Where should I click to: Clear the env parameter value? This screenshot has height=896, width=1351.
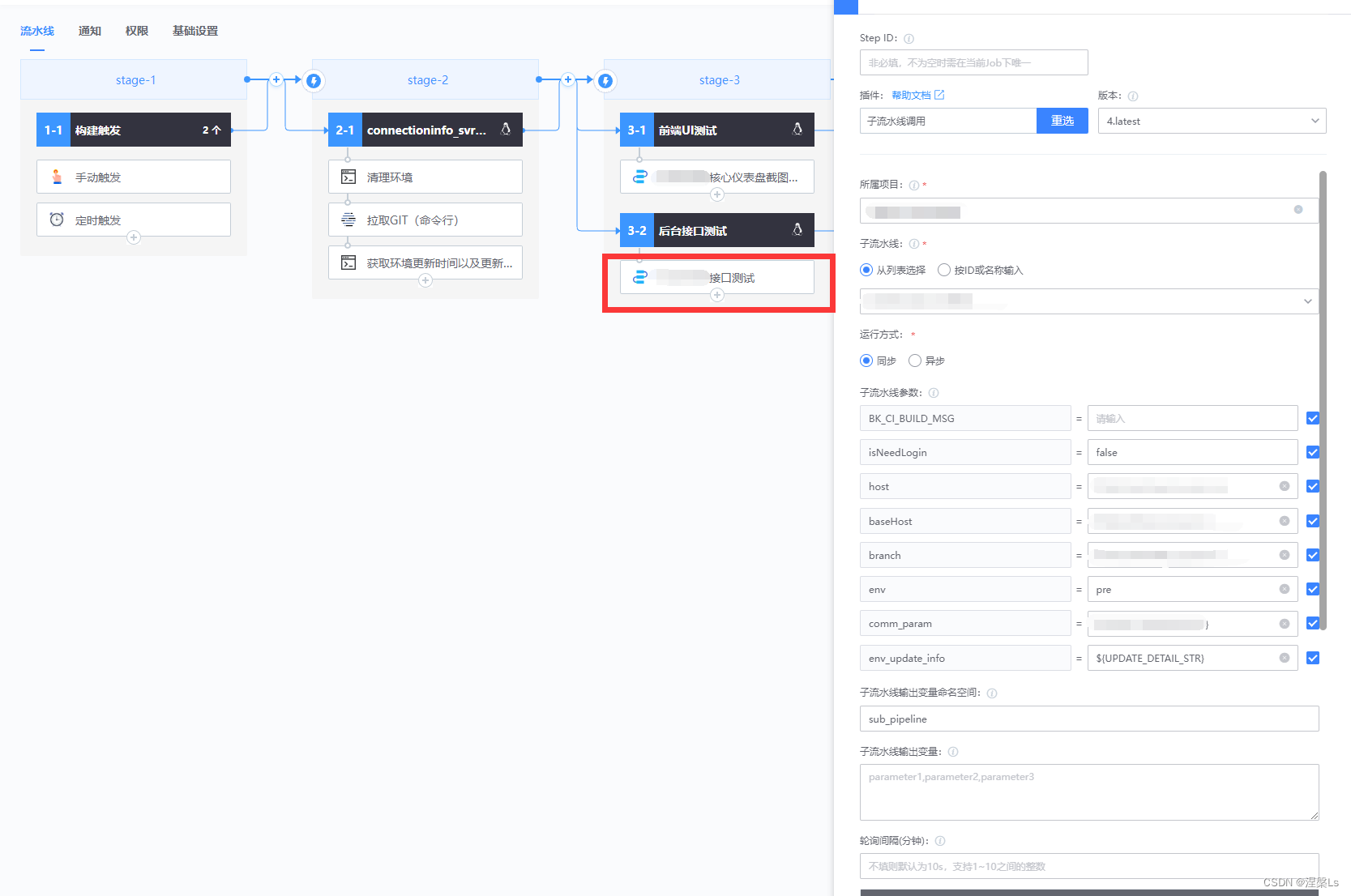click(x=1285, y=589)
